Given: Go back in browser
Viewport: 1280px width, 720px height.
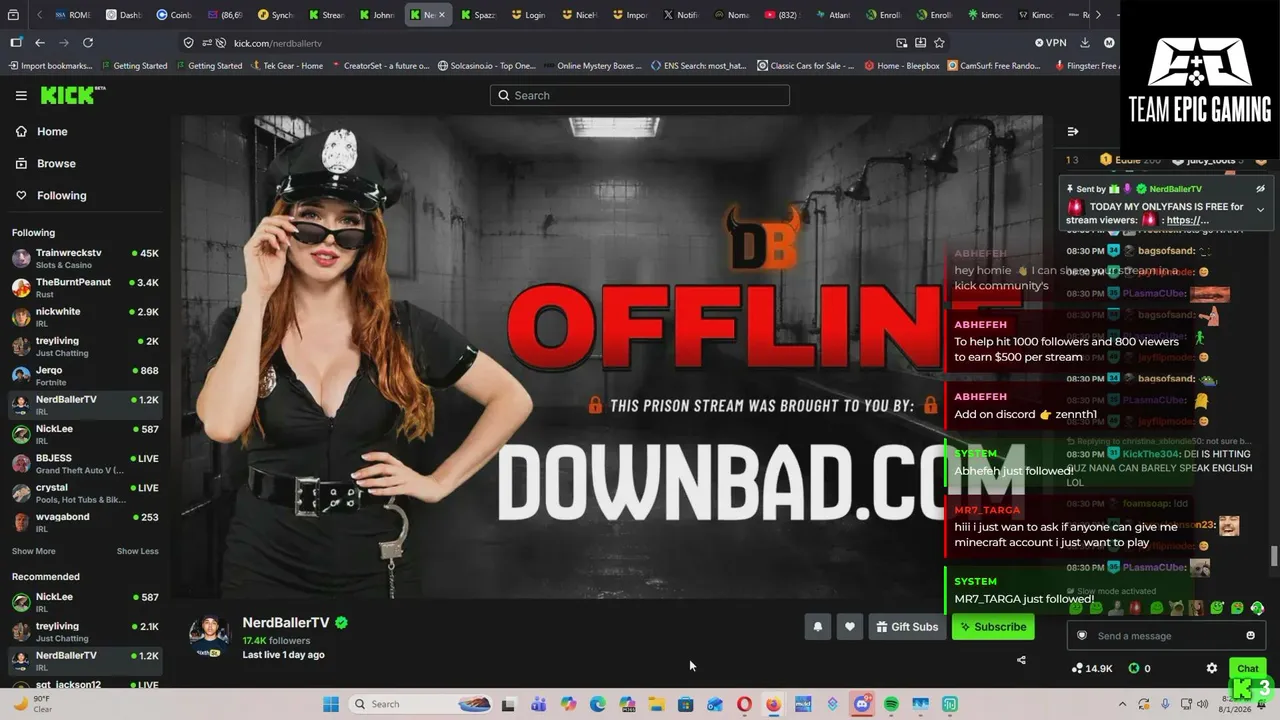Looking at the screenshot, I should tap(40, 43).
